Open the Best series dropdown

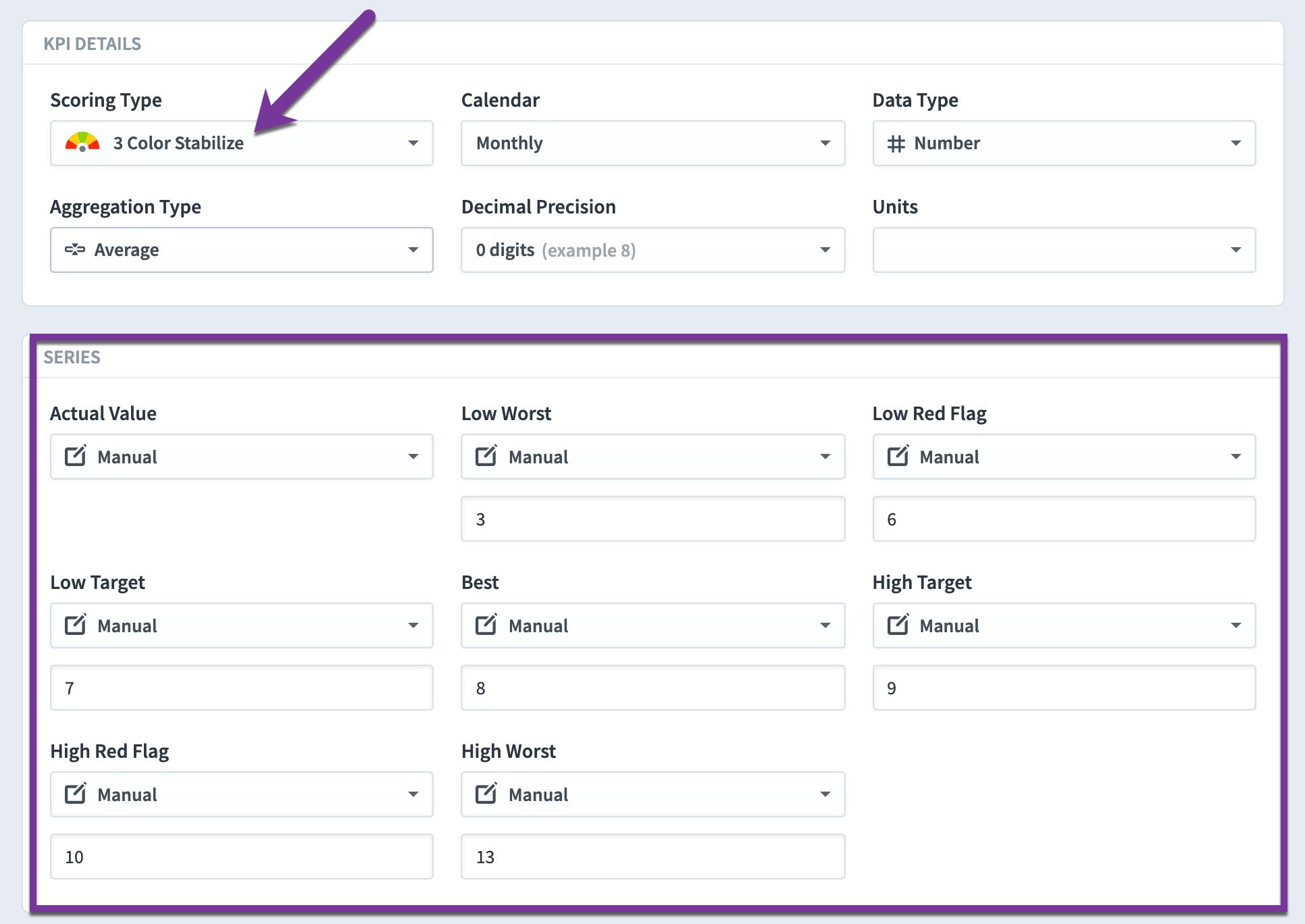pyautogui.click(x=652, y=625)
